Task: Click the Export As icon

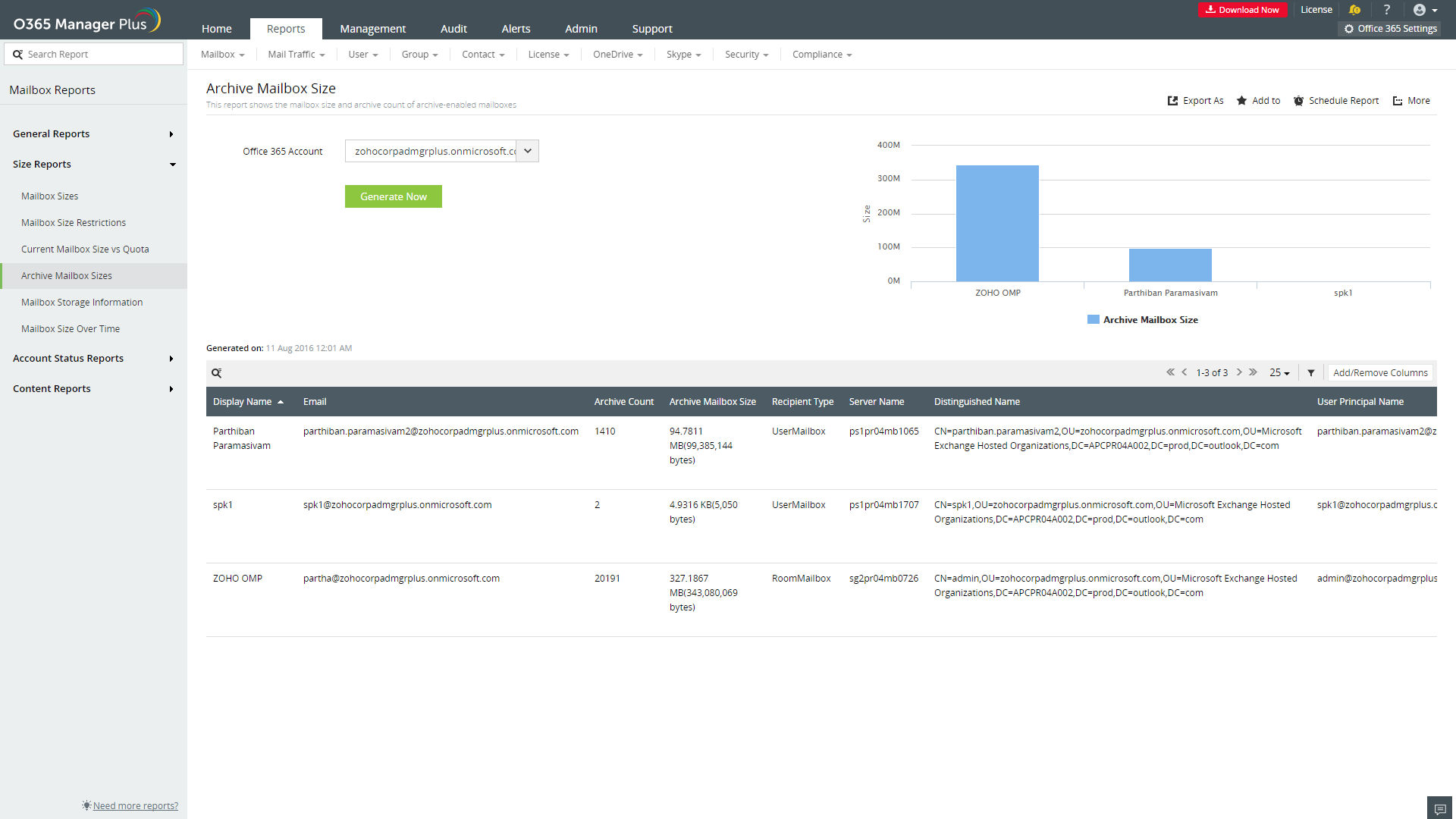Action: (x=1172, y=101)
